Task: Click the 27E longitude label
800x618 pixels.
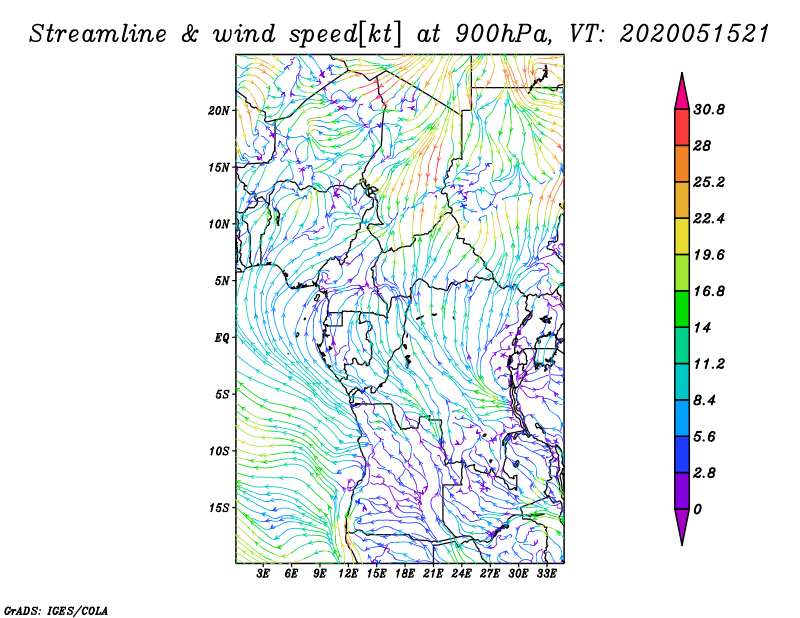Action: (490, 574)
